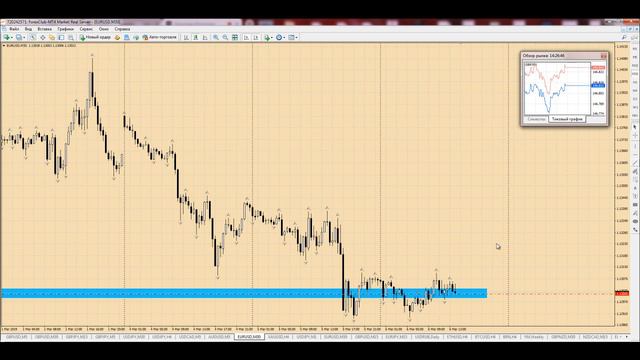Image resolution: width=640 pixels, height=360 pixels.
Task: Toggle the Strategy Tester icon
Action: [71, 37]
